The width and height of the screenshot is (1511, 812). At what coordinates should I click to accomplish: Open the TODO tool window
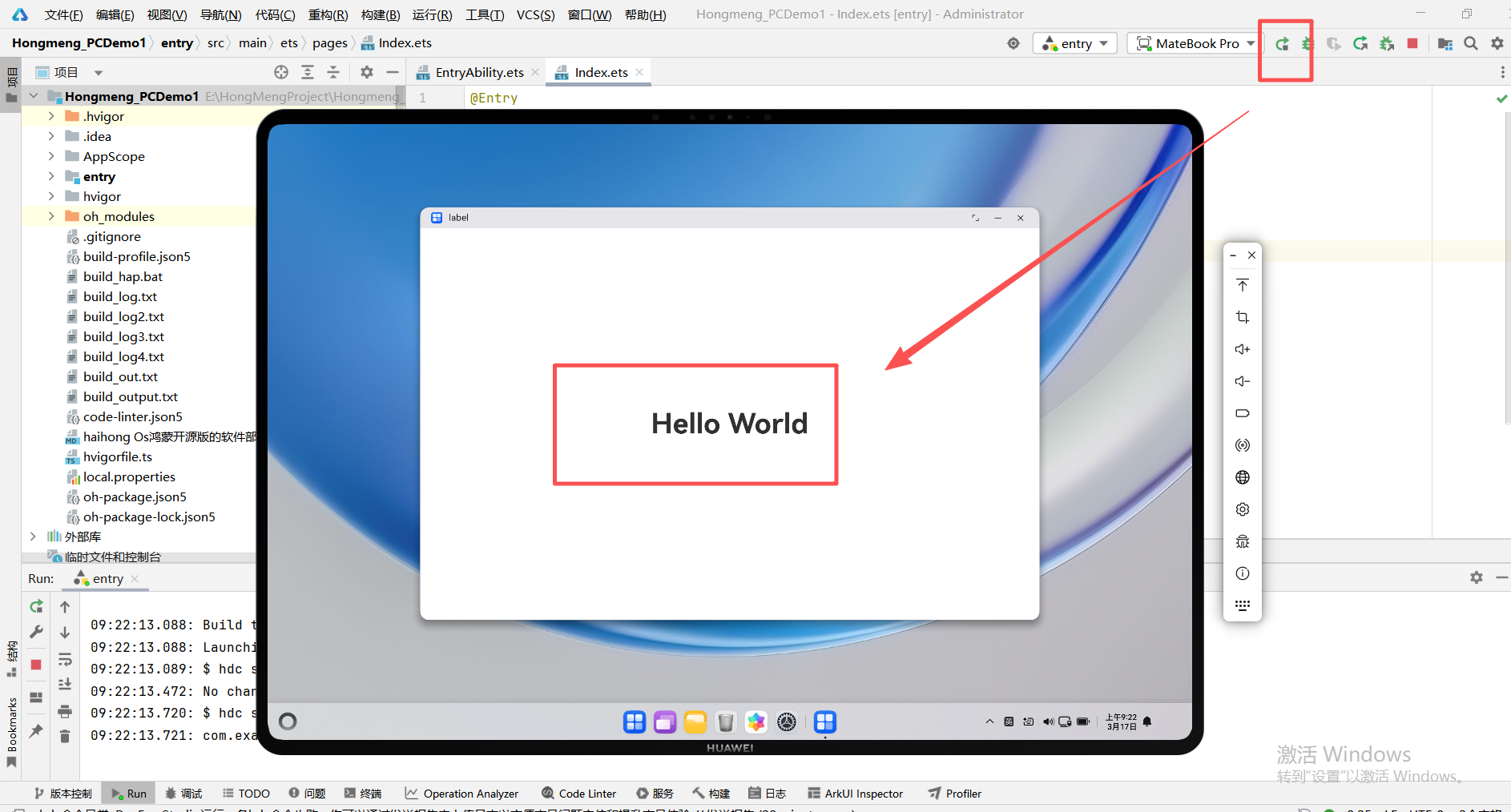(x=247, y=794)
